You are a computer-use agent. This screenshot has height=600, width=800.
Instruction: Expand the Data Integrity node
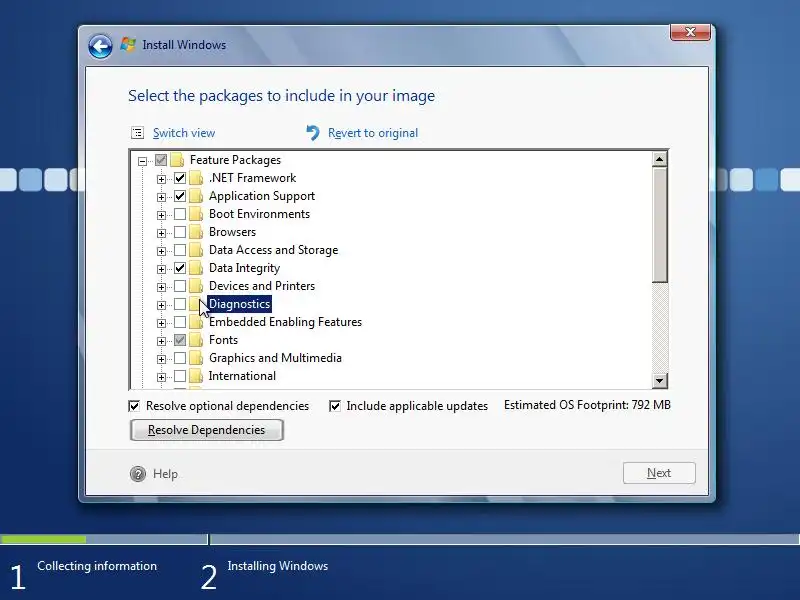coord(161,269)
